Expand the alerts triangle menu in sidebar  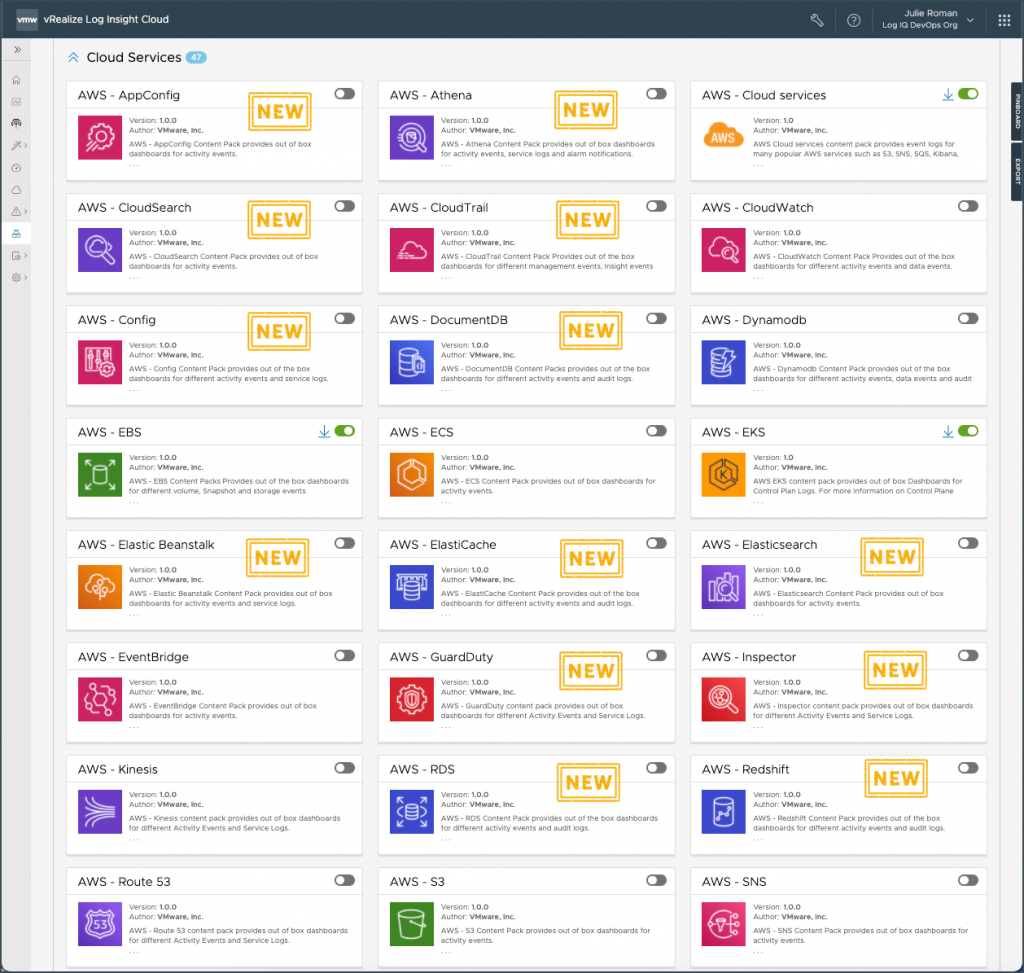(19, 212)
